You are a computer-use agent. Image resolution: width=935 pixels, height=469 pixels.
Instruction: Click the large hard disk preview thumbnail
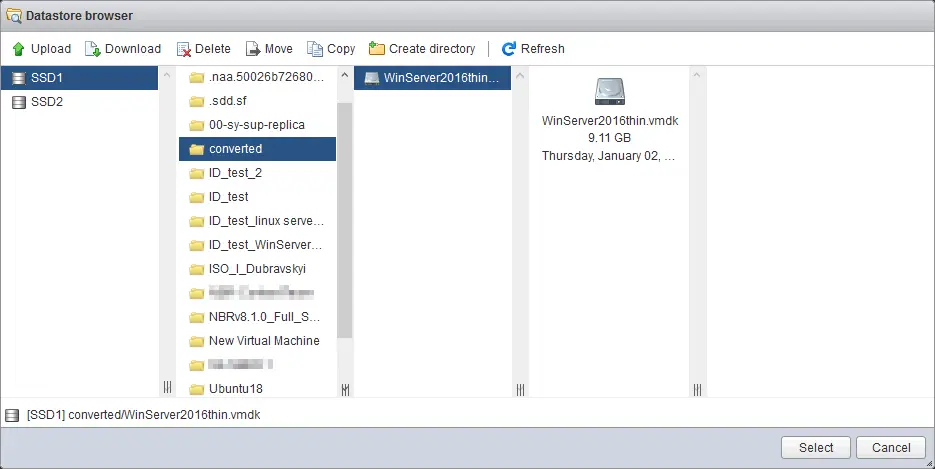click(609, 92)
